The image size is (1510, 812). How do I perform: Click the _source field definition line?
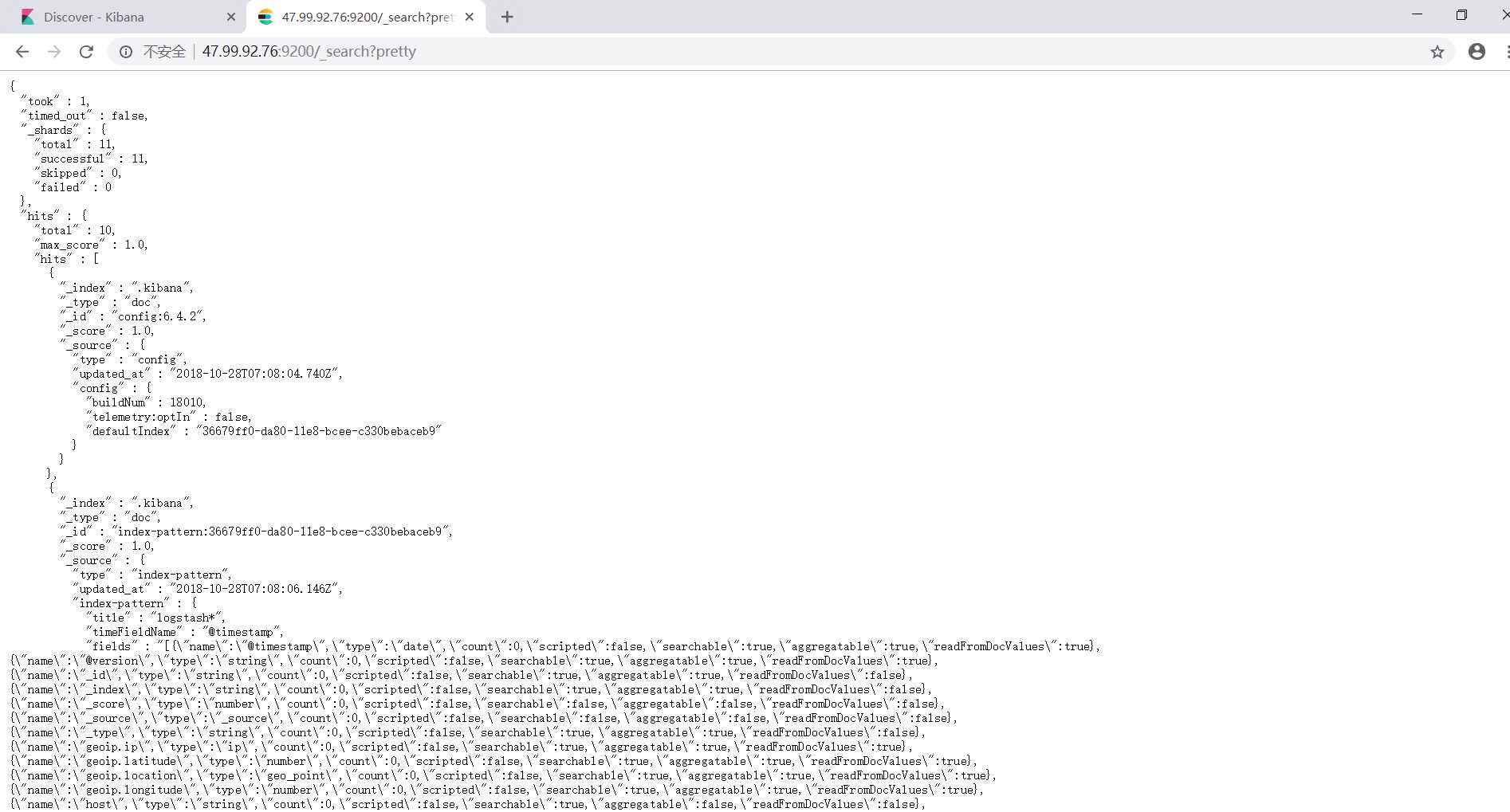(484, 718)
